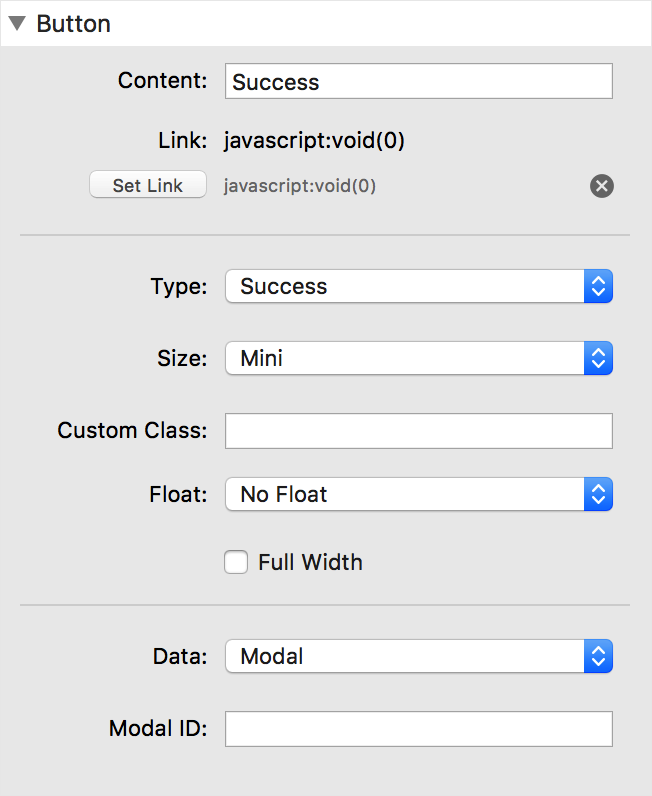Collapse the Button section disclosure triangle

17,23
